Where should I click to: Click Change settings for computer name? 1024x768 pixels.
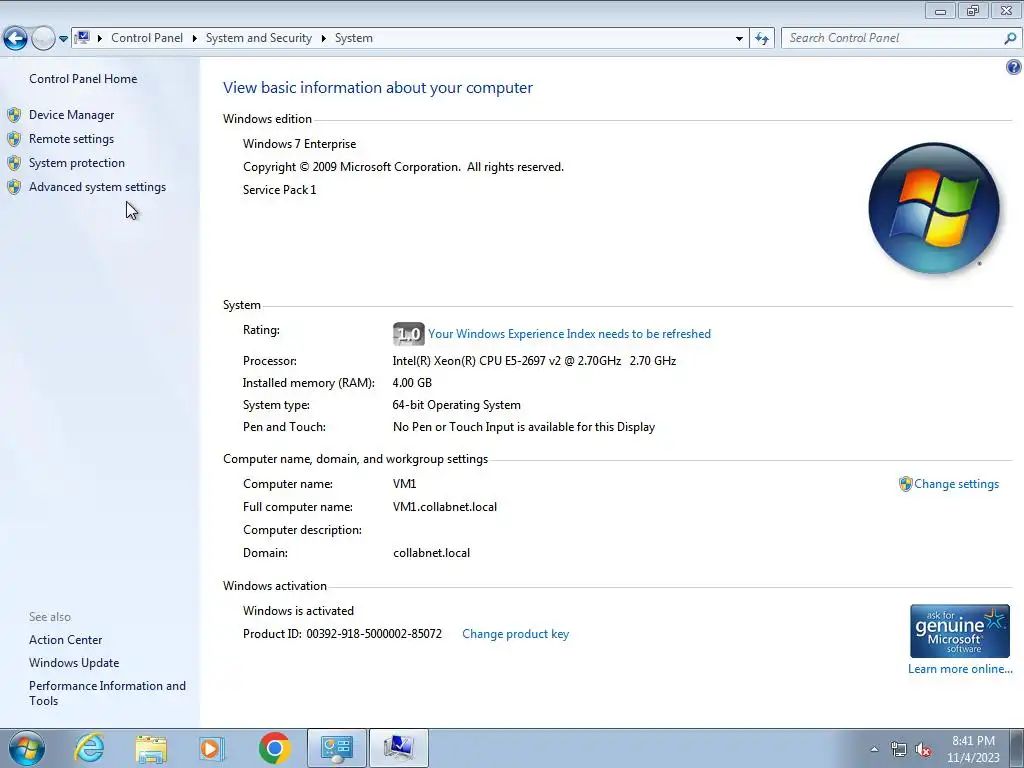coord(956,484)
